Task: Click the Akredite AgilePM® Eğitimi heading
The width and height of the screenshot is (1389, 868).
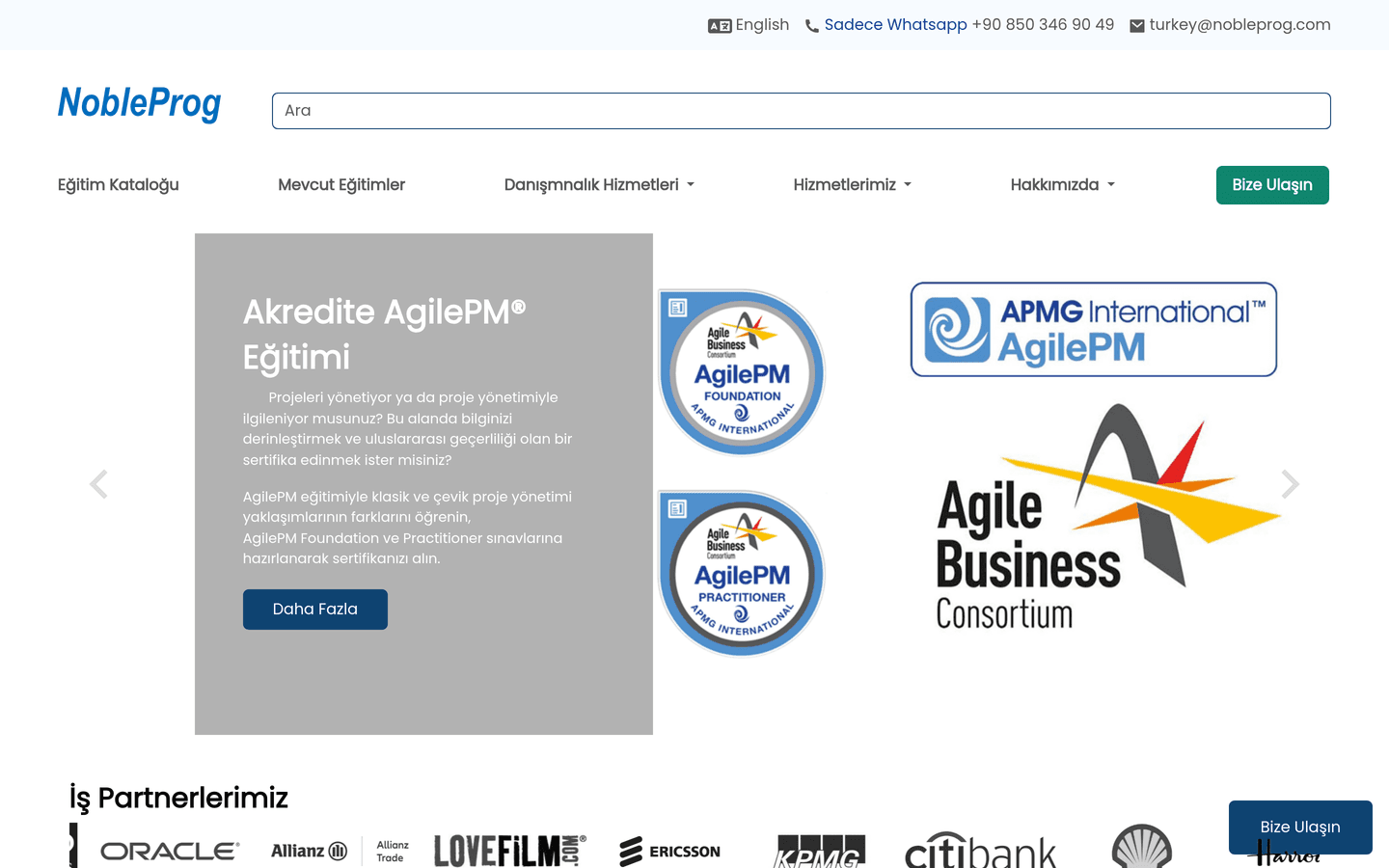Action: tap(385, 335)
